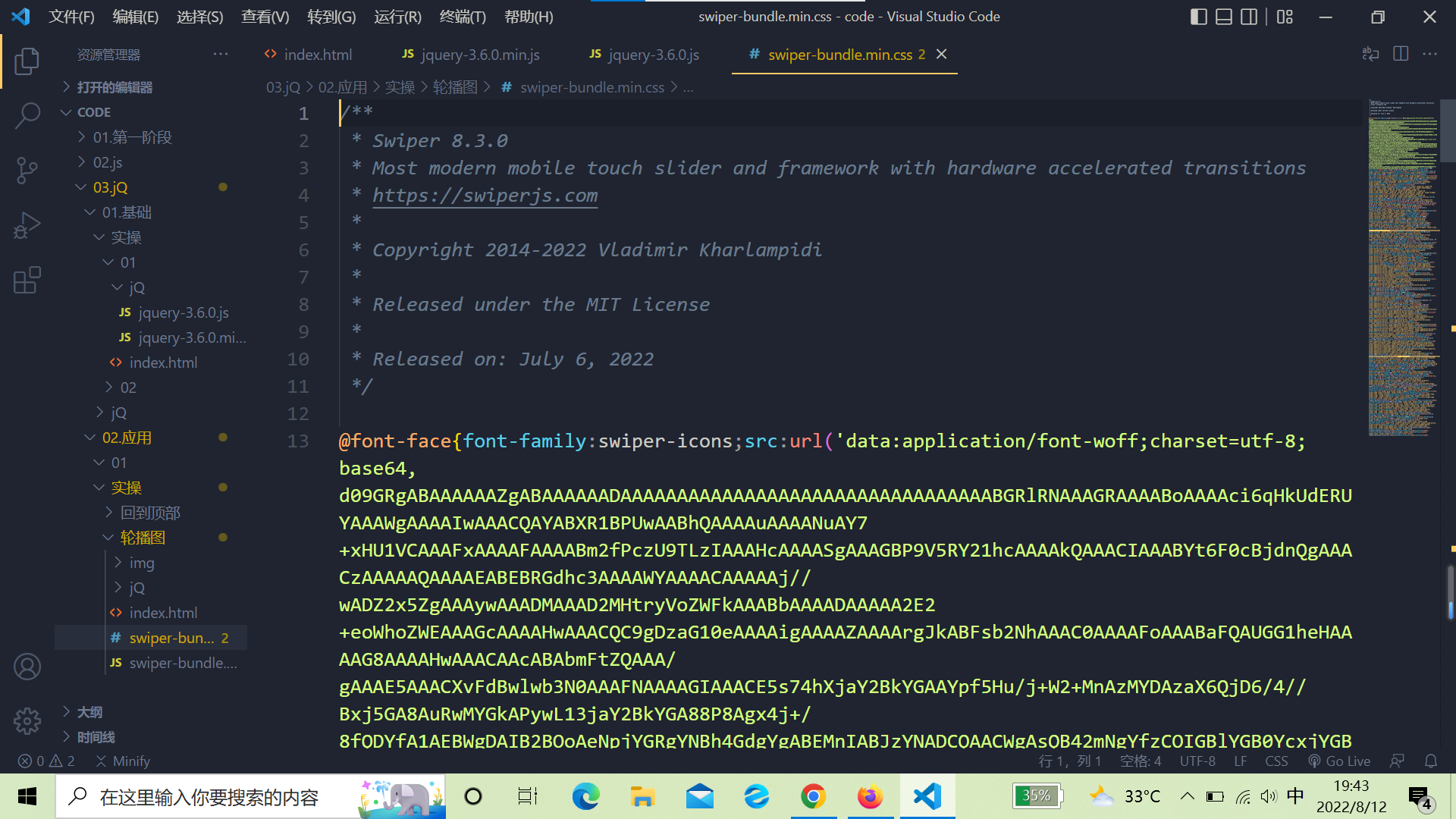Toggle the secondary side bar layout icon
This screenshot has width=1456, height=819.
[x=1249, y=17]
